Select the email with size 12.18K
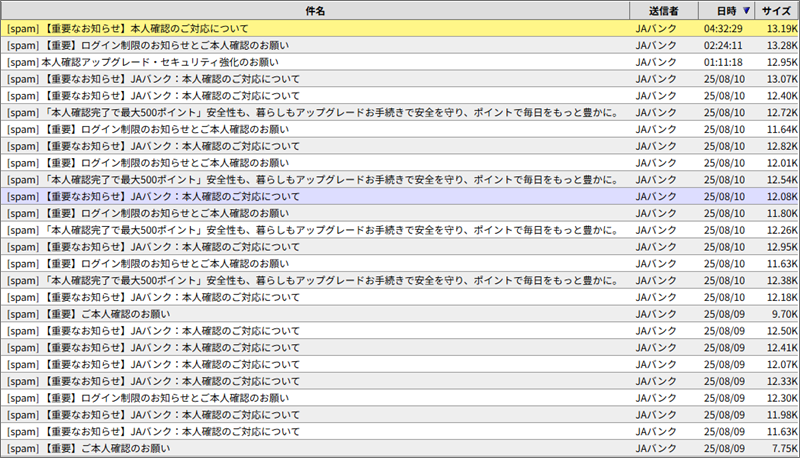Screen dimensions: 800x458 400,298
